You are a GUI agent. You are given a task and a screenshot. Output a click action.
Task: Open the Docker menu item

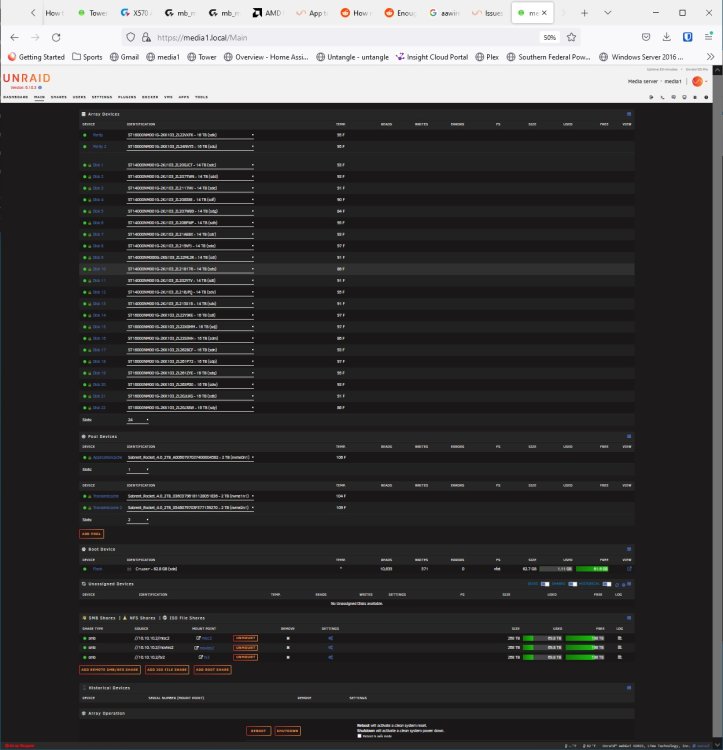coord(150,97)
